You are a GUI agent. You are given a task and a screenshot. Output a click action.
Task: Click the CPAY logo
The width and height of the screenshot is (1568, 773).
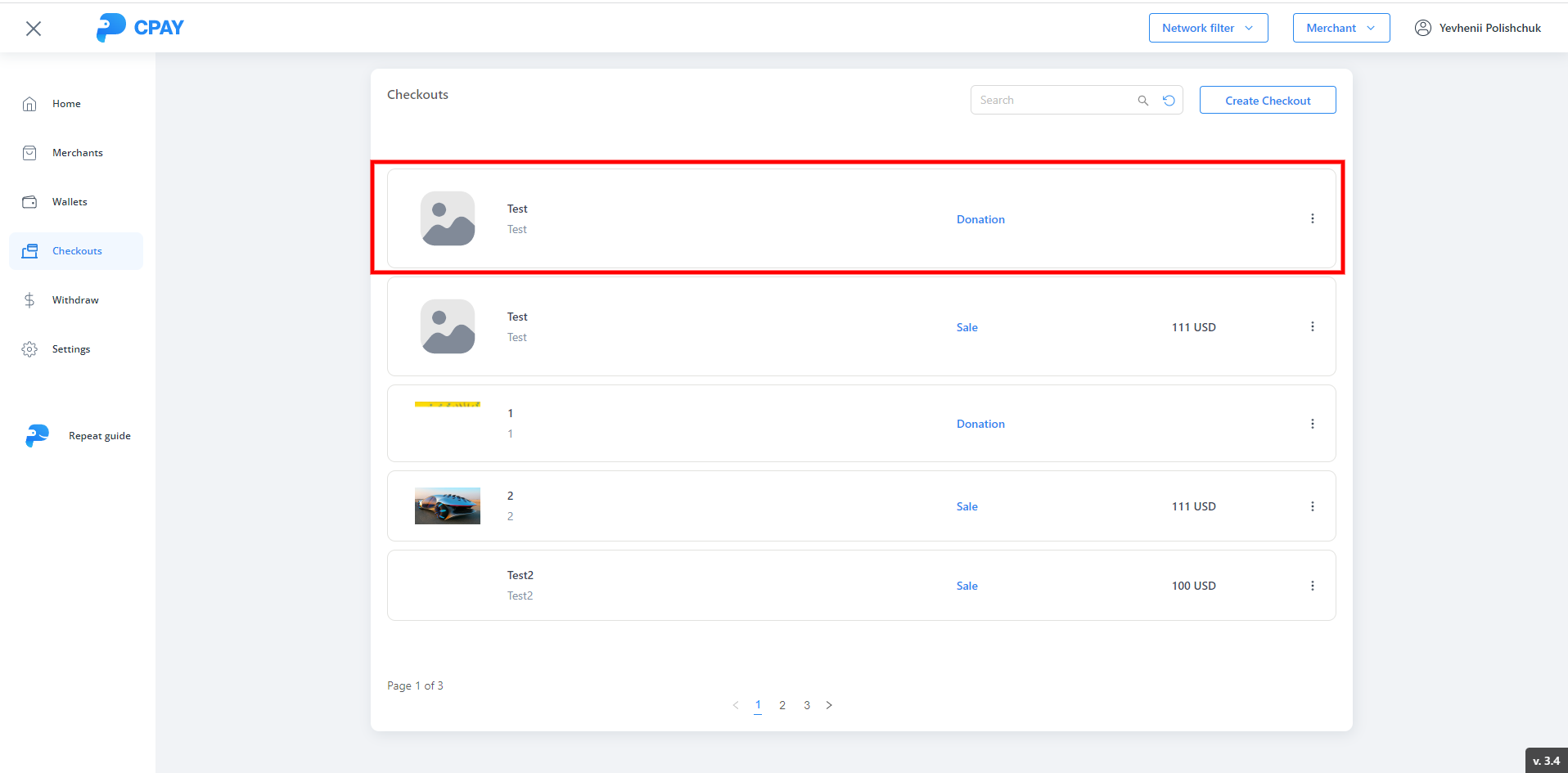point(140,28)
